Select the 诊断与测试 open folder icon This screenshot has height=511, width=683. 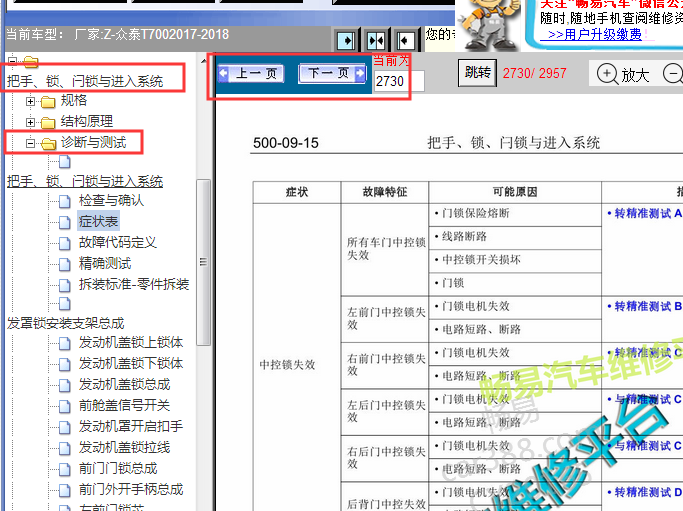point(48,143)
